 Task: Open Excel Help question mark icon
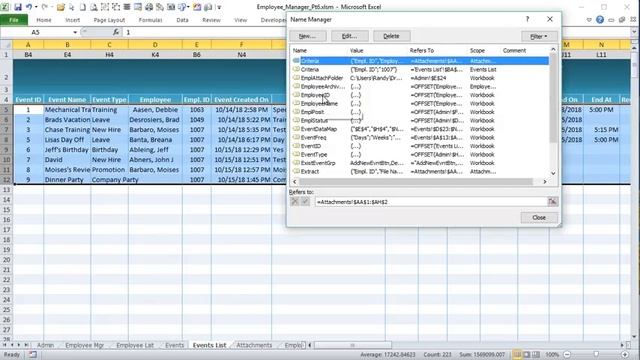pyautogui.click(x=600, y=20)
